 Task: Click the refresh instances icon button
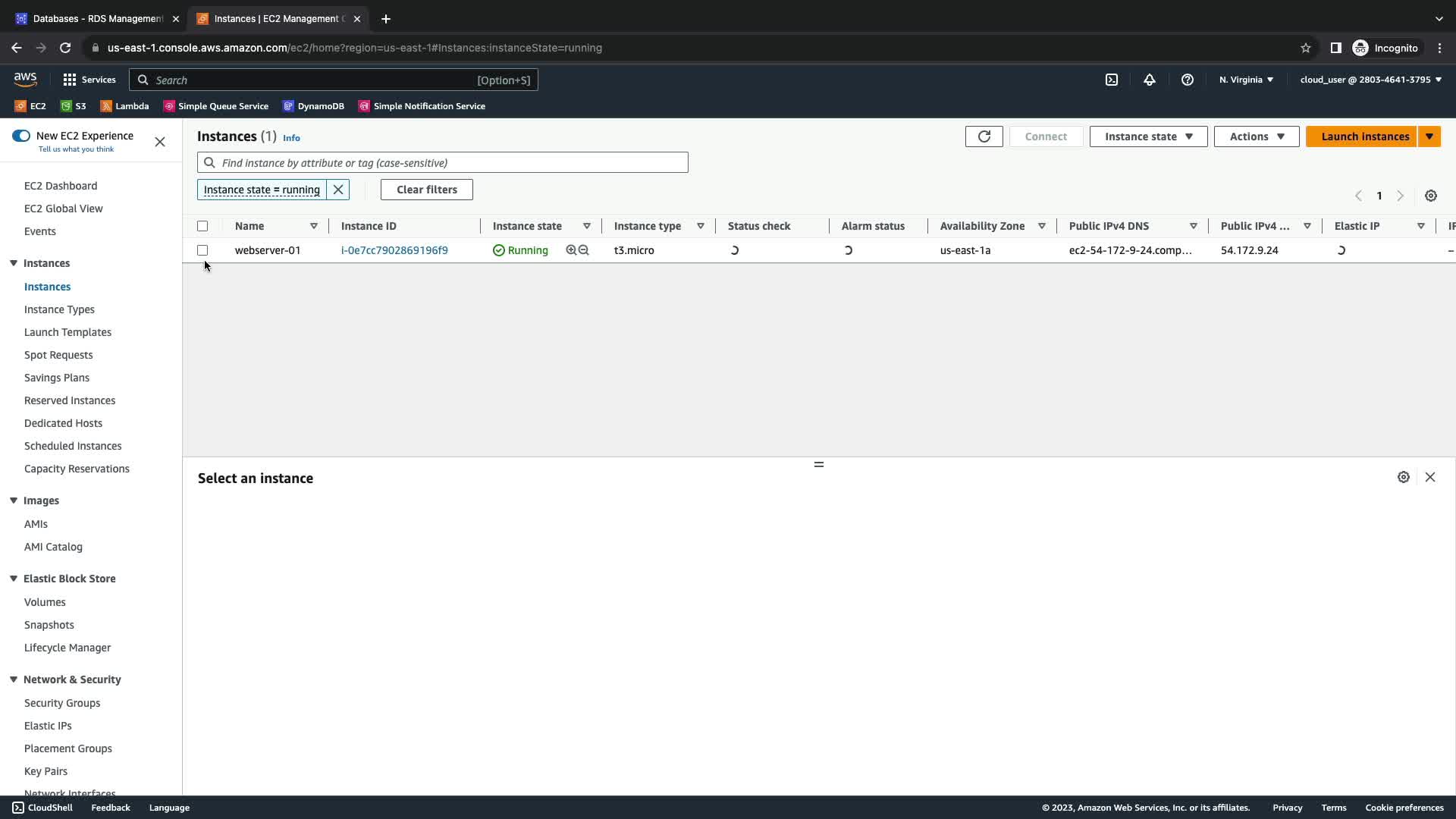pyautogui.click(x=984, y=136)
